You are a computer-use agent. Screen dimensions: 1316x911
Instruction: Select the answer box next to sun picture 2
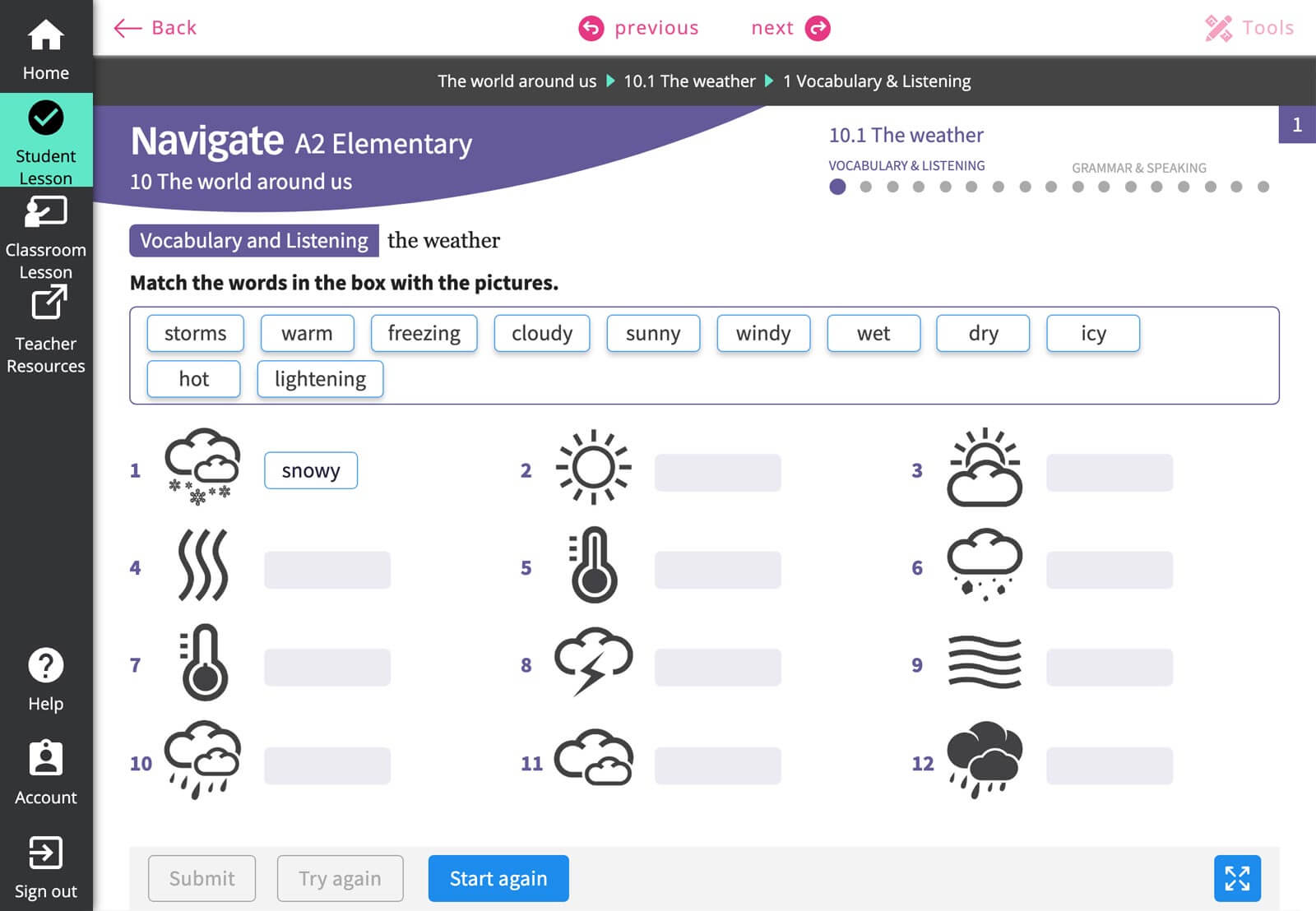(717, 472)
